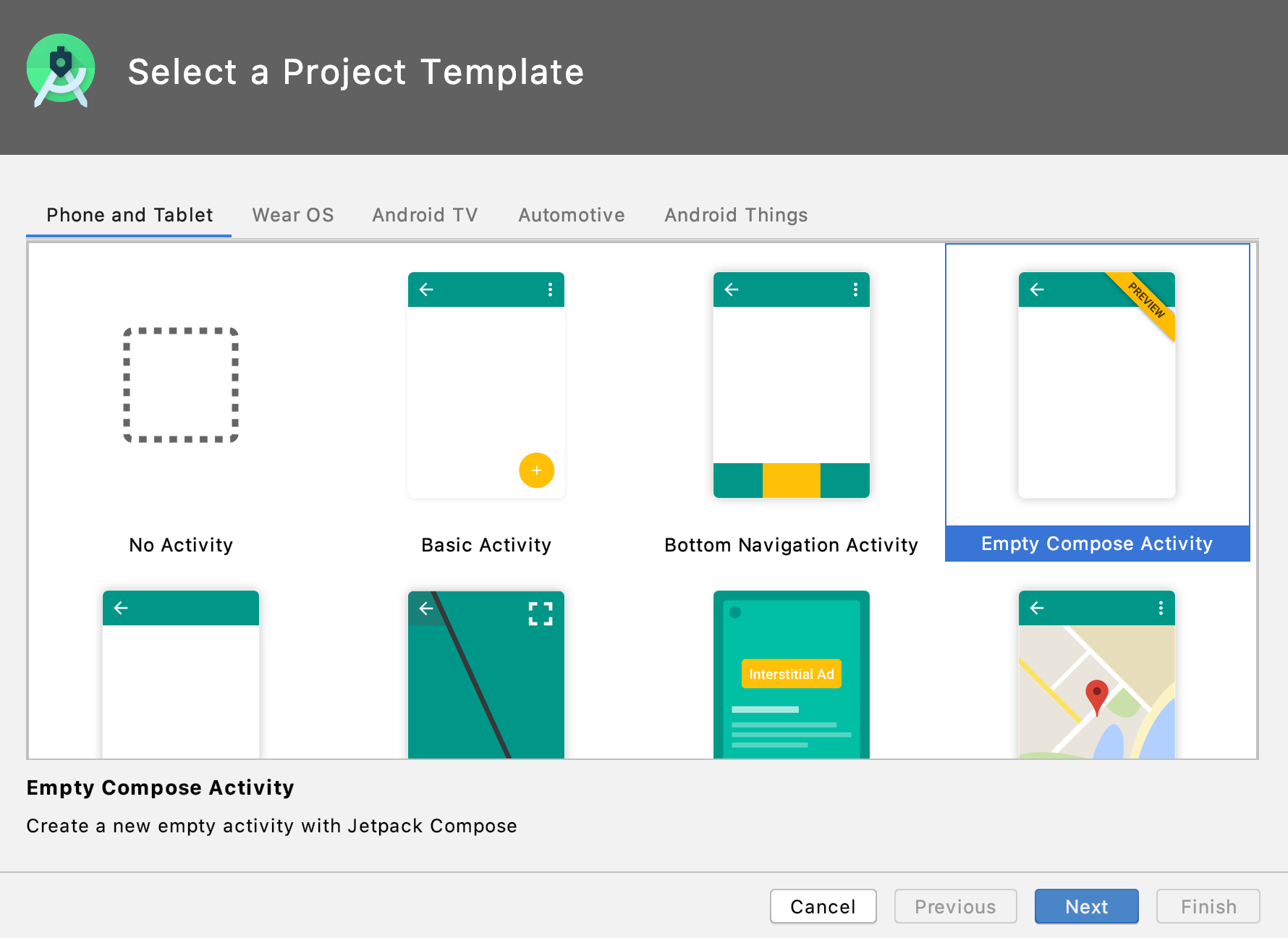The image size is (1288, 938).
Task: Click the back arrow in the fullscreen template preview
Action: (426, 608)
